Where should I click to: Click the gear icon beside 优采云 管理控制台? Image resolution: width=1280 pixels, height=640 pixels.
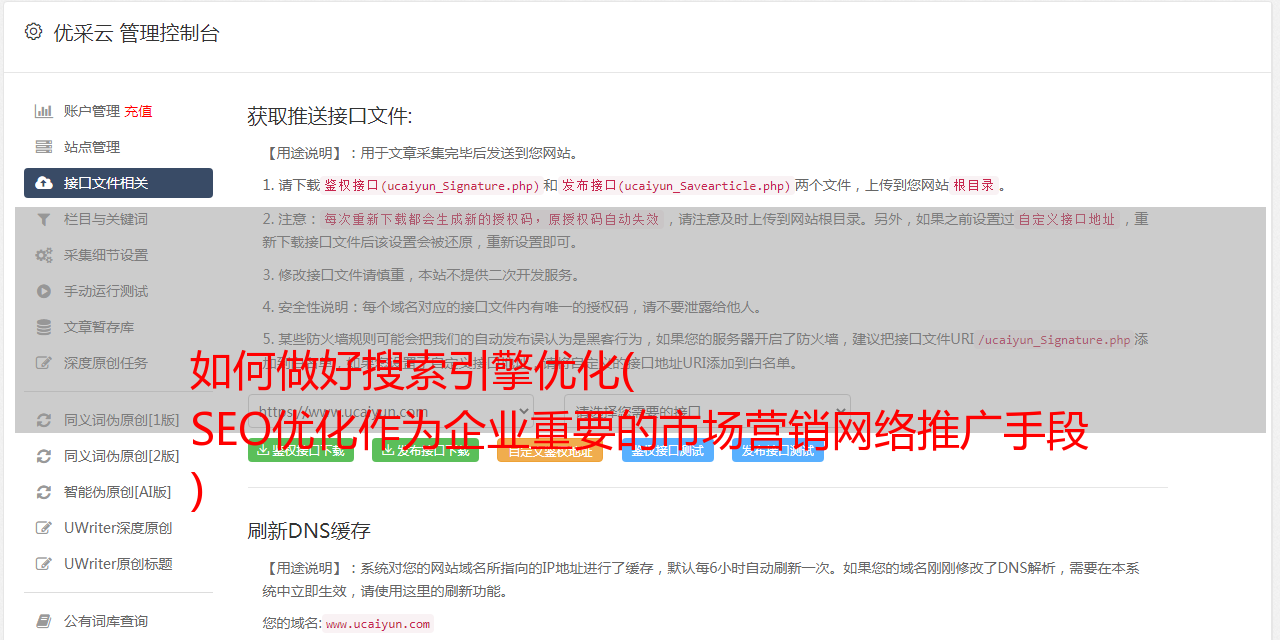tap(33, 32)
